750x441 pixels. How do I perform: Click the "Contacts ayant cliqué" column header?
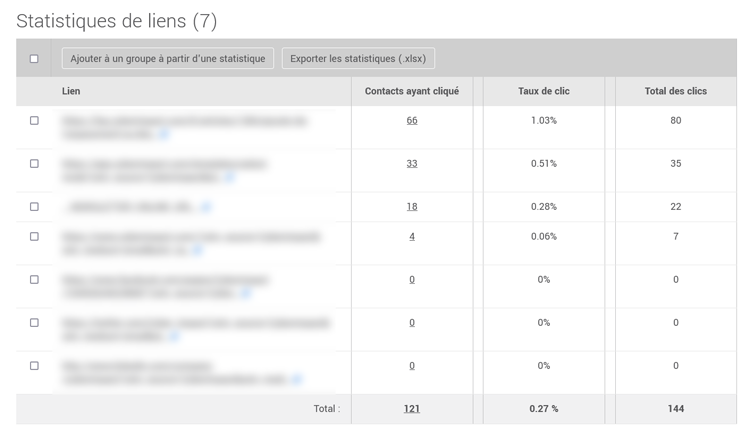coord(412,91)
